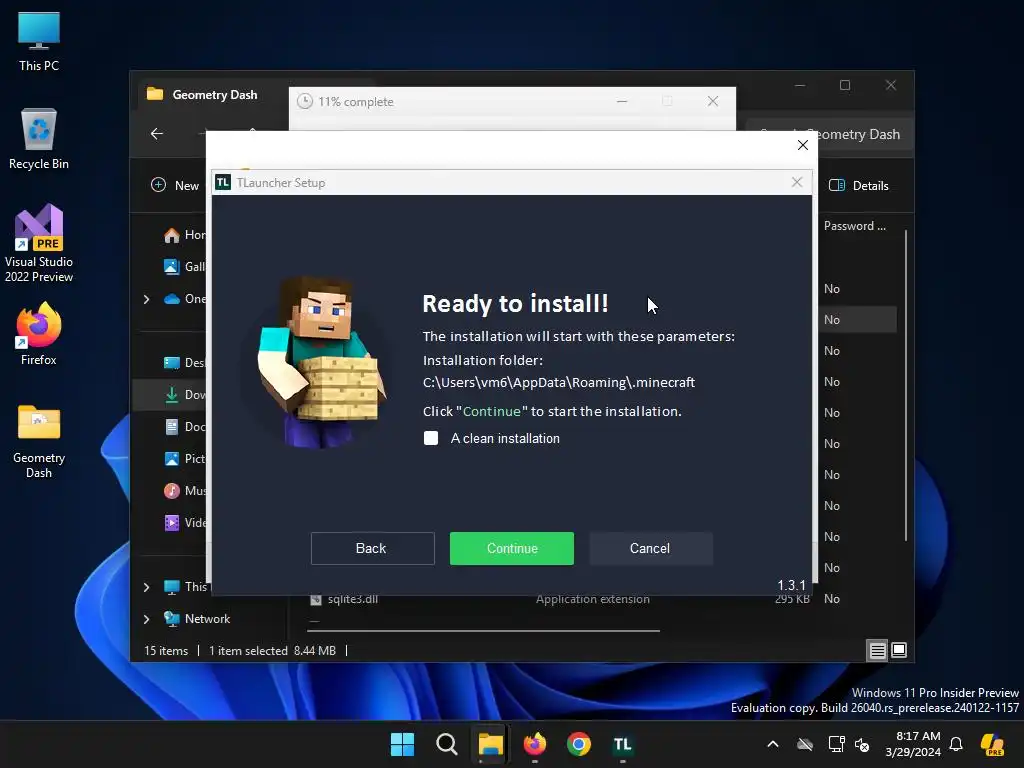Open the network tray icon
Image resolution: width=1024 pixels, height=768 pixels.
point(837,744)
